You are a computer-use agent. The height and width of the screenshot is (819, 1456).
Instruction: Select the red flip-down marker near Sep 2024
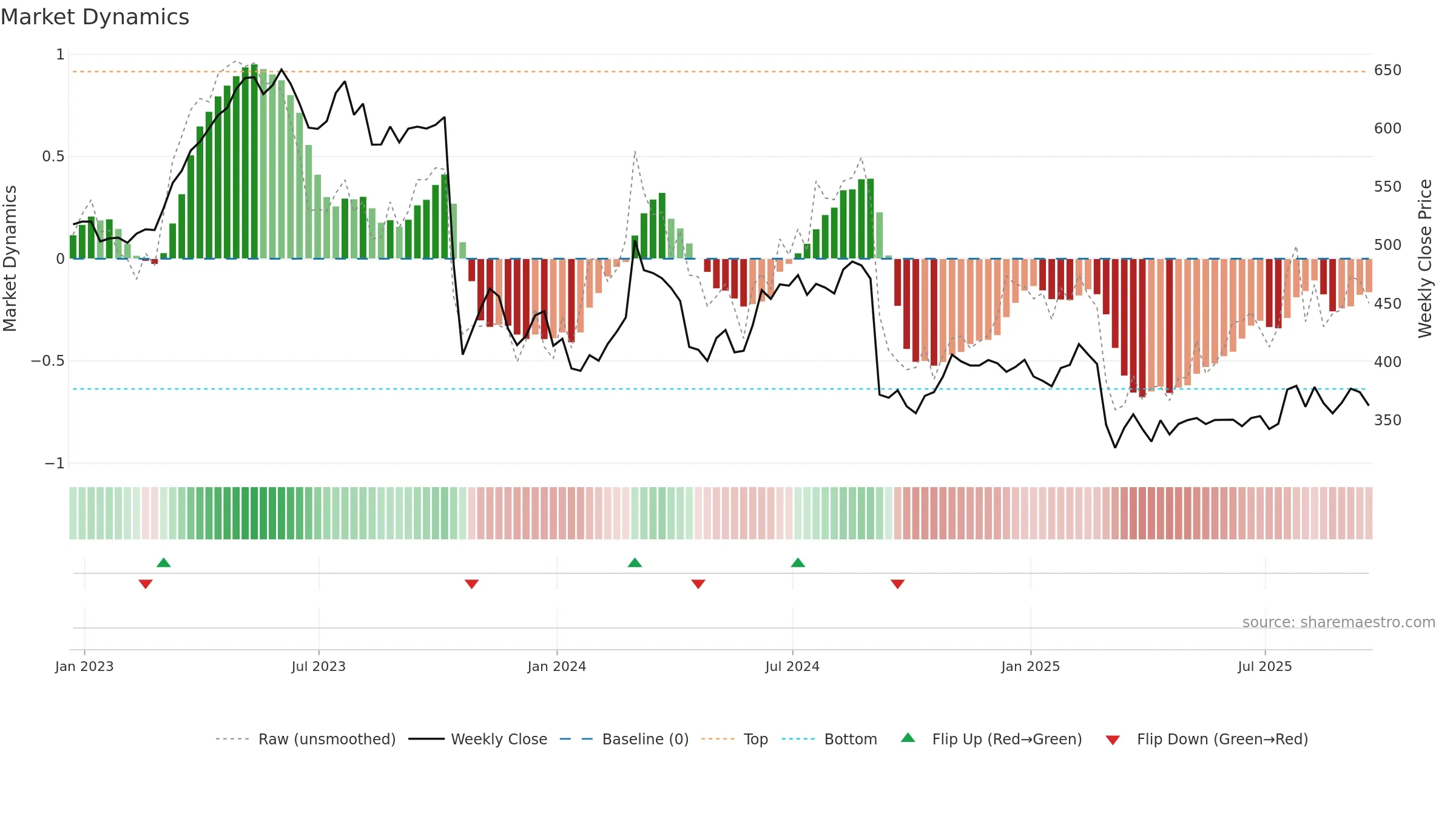coord(898,584)
